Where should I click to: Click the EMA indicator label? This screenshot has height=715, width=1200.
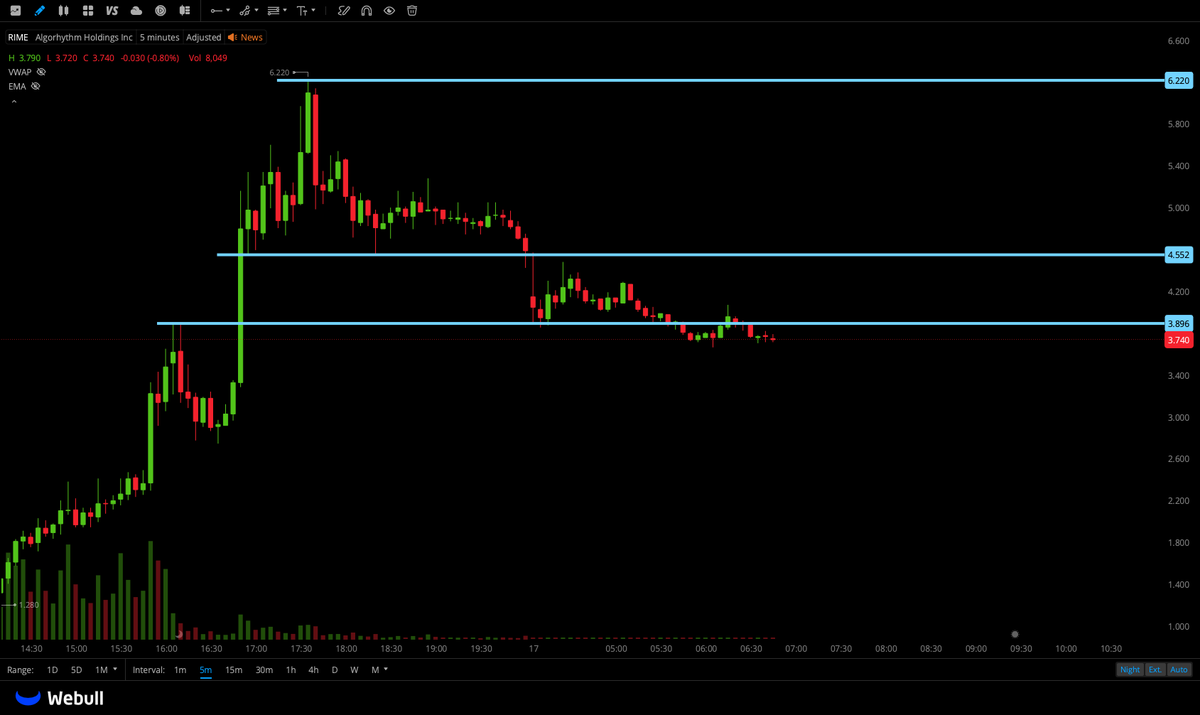(17, 86)
